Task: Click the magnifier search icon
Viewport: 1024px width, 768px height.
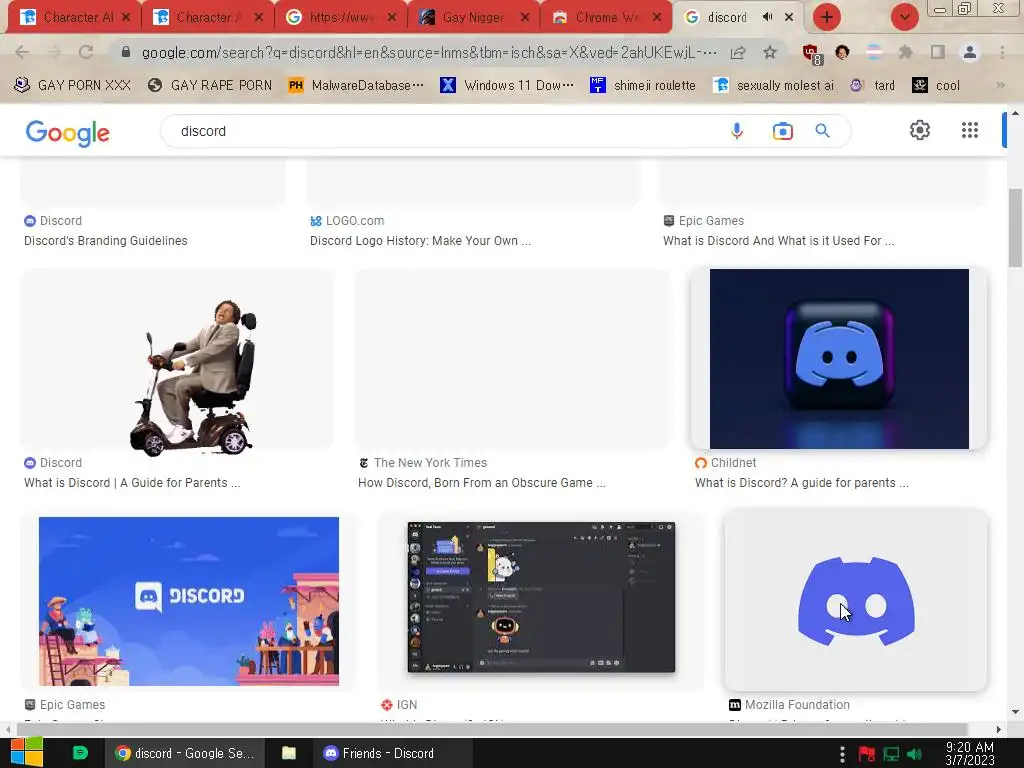Action: [x=822, y=131]
